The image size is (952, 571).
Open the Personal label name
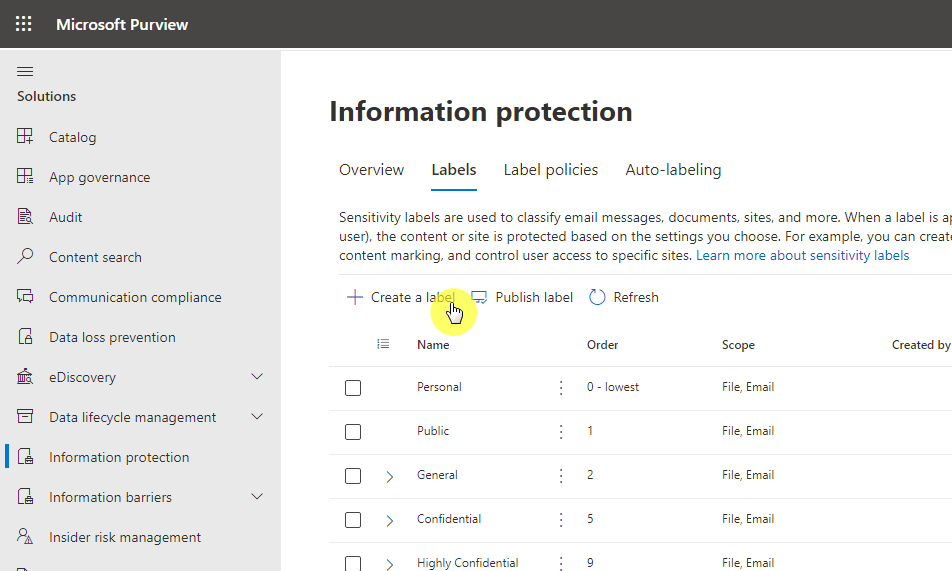click(439, 387)
